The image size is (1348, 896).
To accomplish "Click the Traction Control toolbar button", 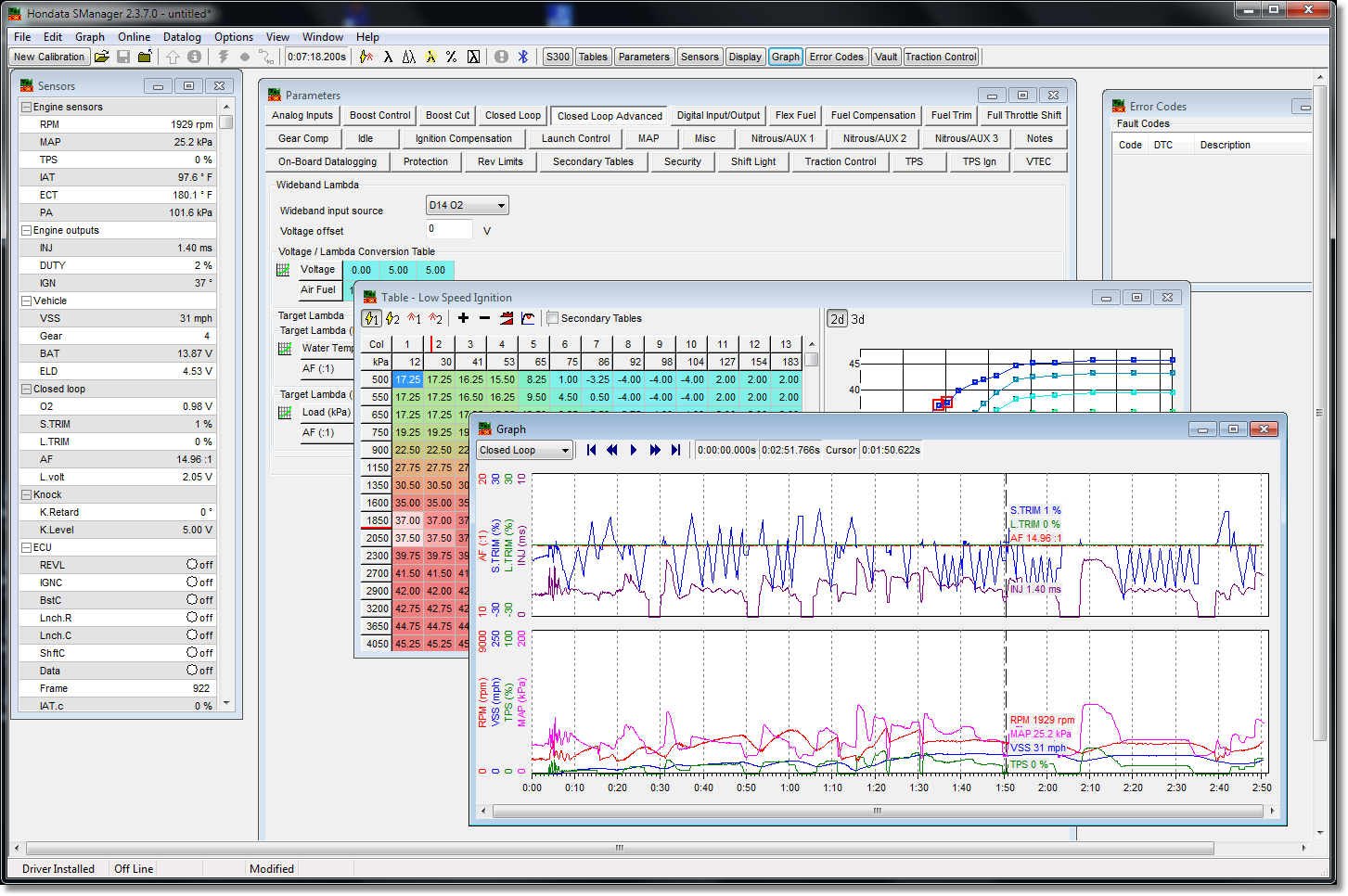I will click(941, 57).
